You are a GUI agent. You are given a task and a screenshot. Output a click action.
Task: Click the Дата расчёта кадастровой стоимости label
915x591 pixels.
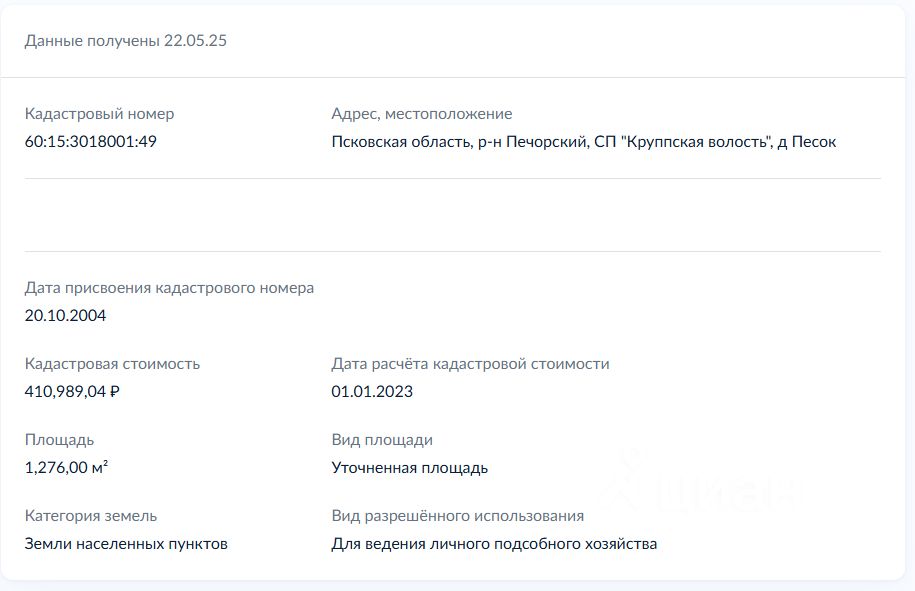coord(470,363)
